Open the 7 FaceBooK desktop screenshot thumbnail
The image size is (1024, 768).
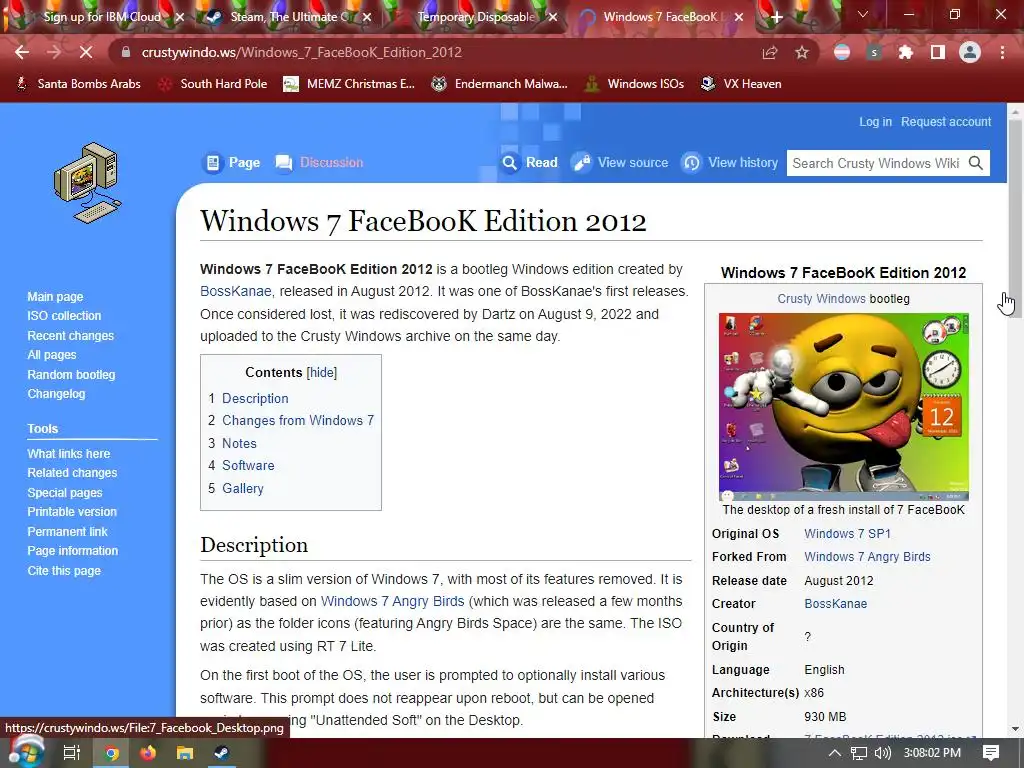844,407
